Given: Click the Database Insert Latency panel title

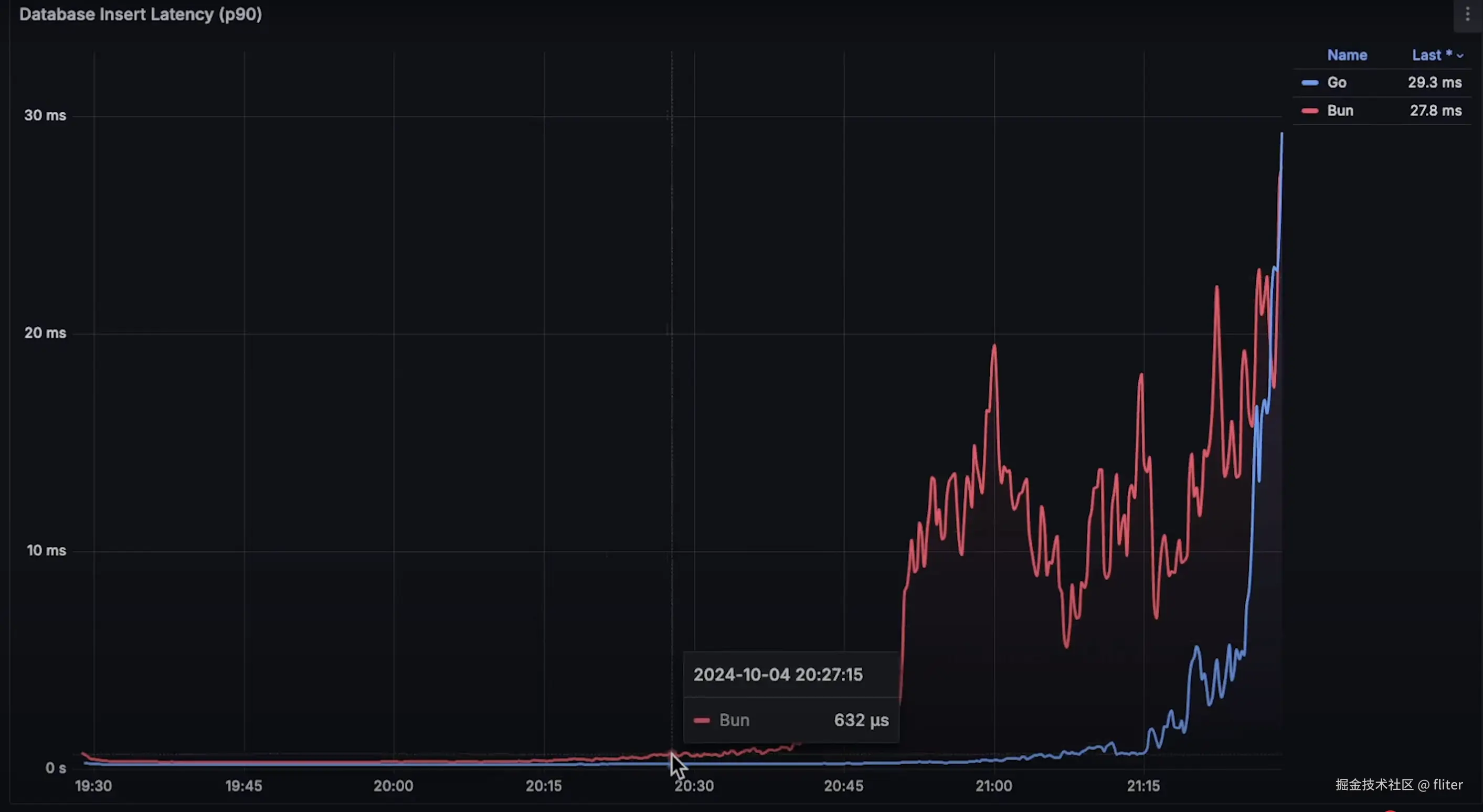Looking at the screenshot, I should point(141,14).
